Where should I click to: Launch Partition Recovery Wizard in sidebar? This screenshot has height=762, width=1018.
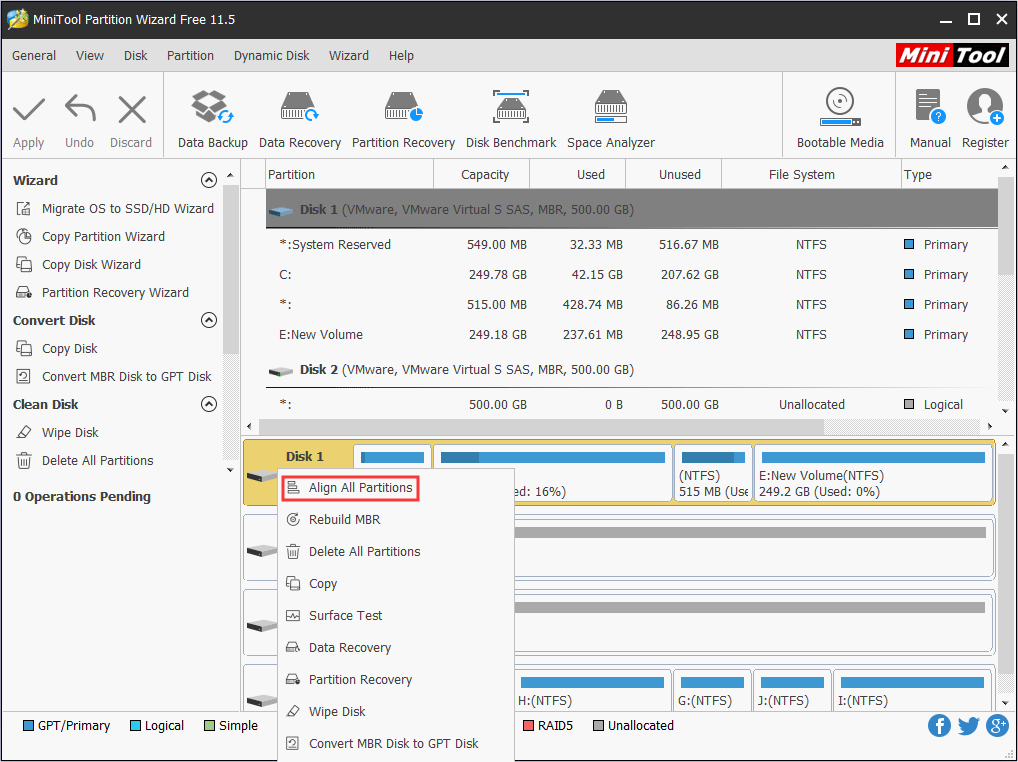point(102,292)
